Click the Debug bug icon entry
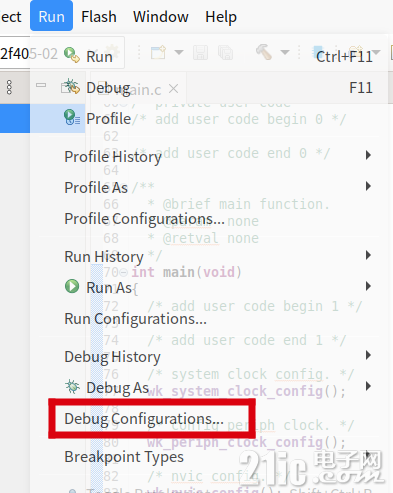393x493 pixels. click(x=72, y=87)
